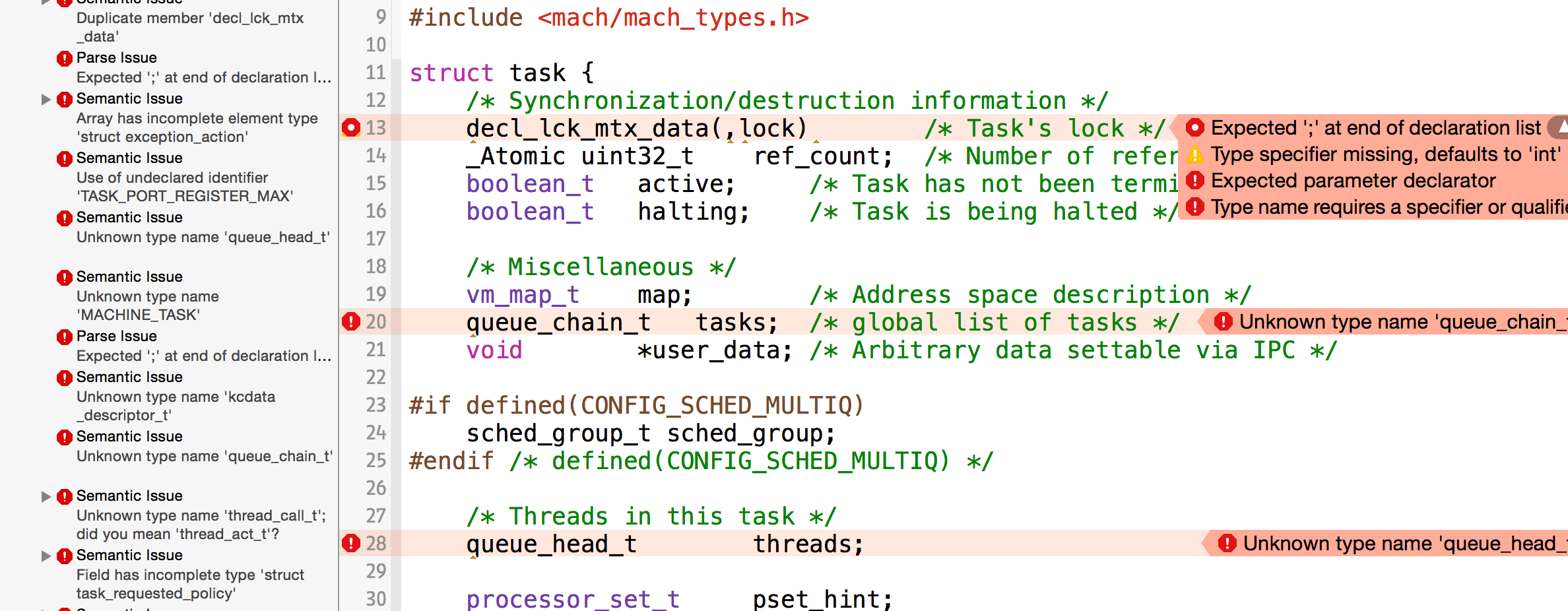Click '#if defined(CONFIG_SCHED_MULTIQ)' on line 23
The height and width of the screenshot is (611, 1568).
(x=637, y=405)
